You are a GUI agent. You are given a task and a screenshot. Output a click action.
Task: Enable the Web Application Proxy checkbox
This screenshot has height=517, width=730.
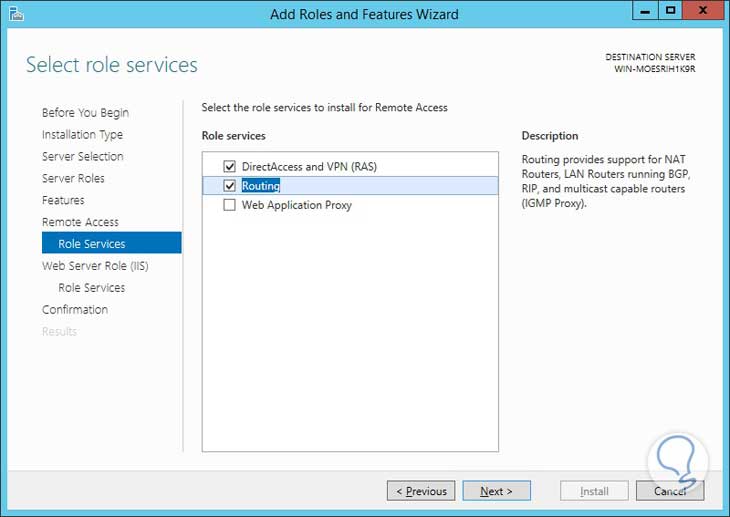230,205
